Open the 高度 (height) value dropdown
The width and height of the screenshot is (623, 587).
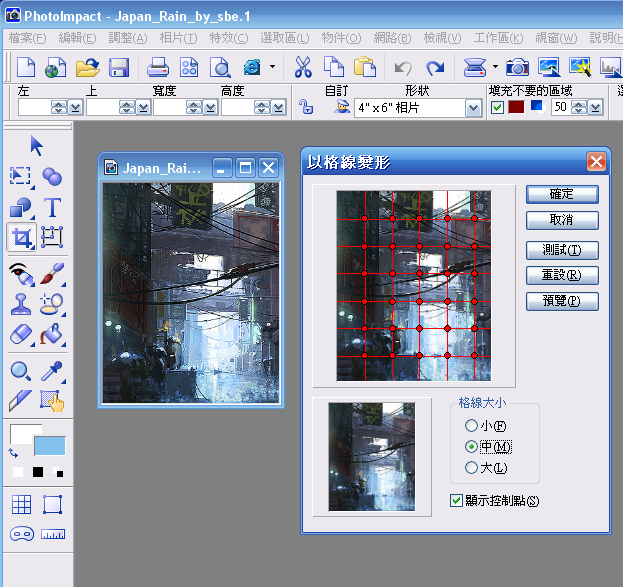[x=279, y=107]
